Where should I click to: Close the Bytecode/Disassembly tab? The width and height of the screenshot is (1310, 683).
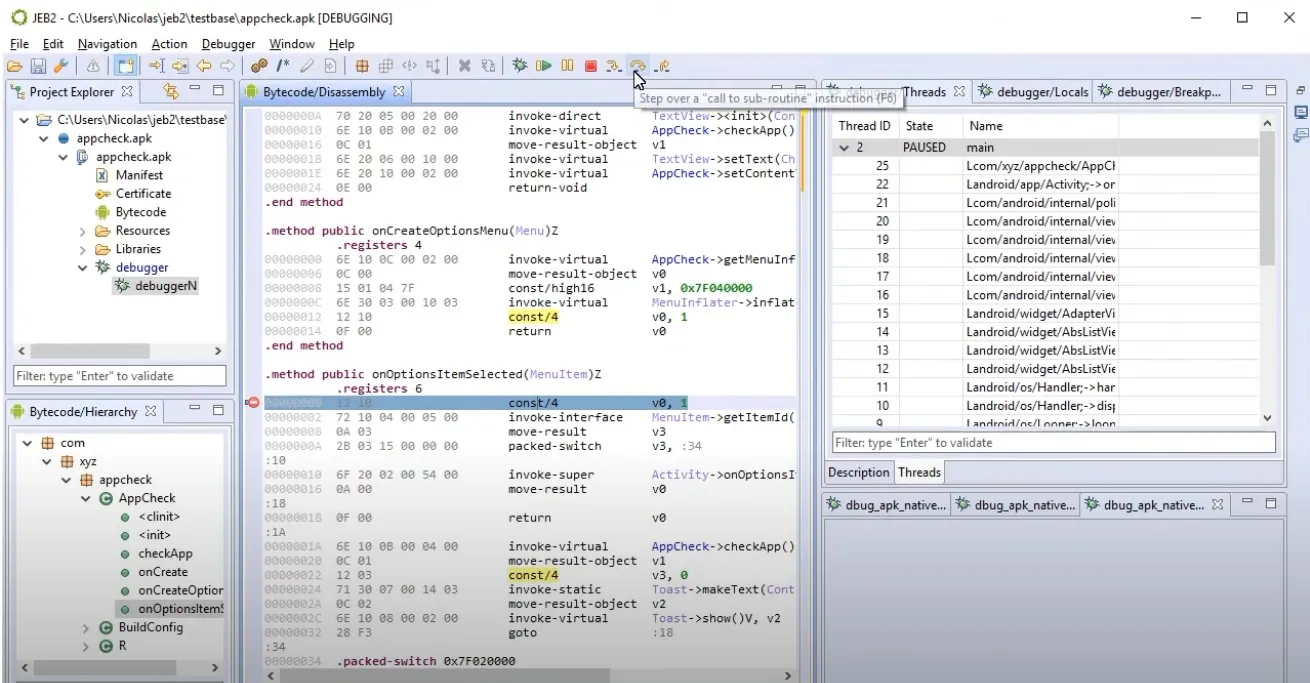[x=398, y=92]
